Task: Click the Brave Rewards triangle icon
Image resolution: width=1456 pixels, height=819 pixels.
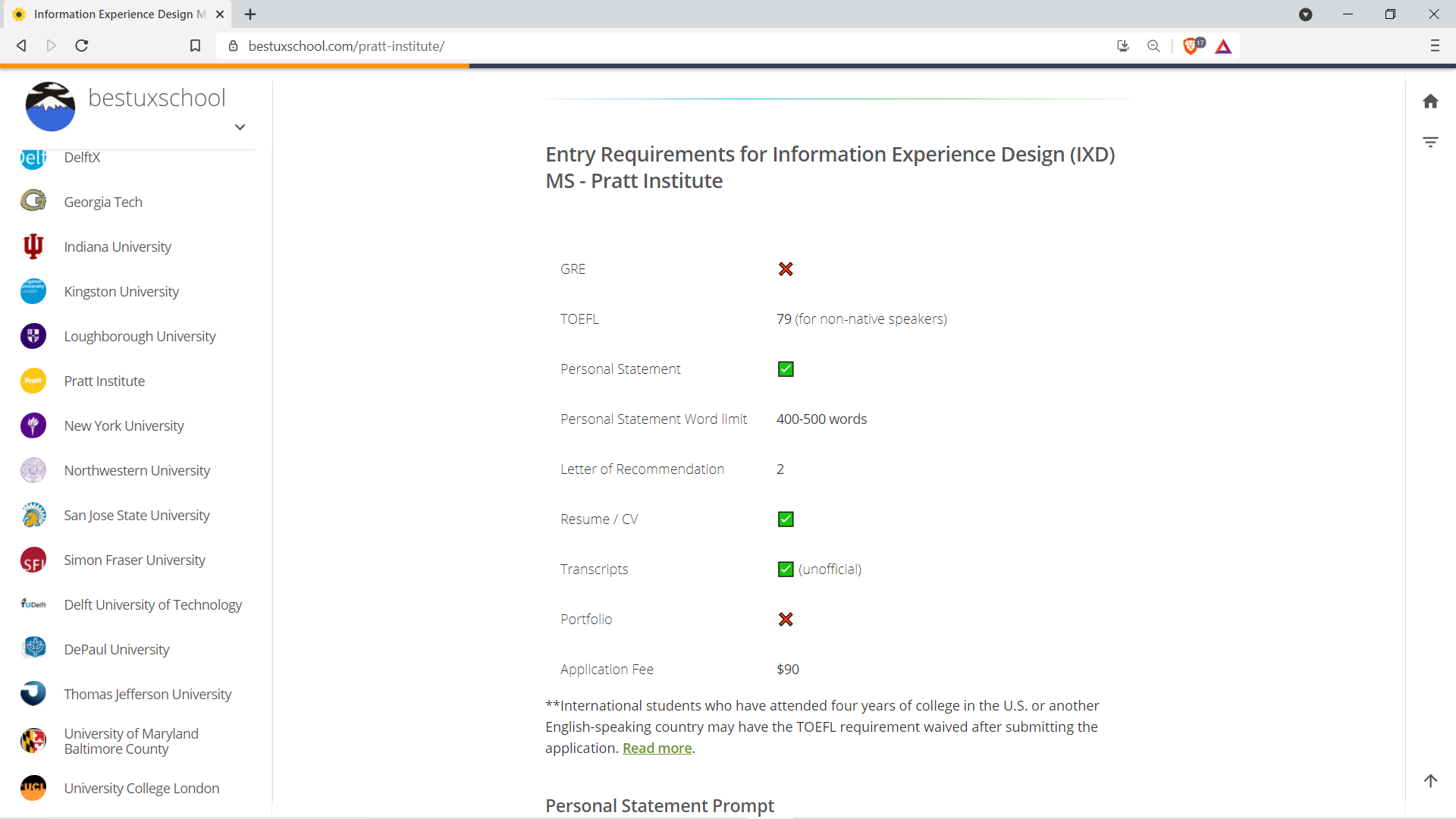Action: [1222, 46]
